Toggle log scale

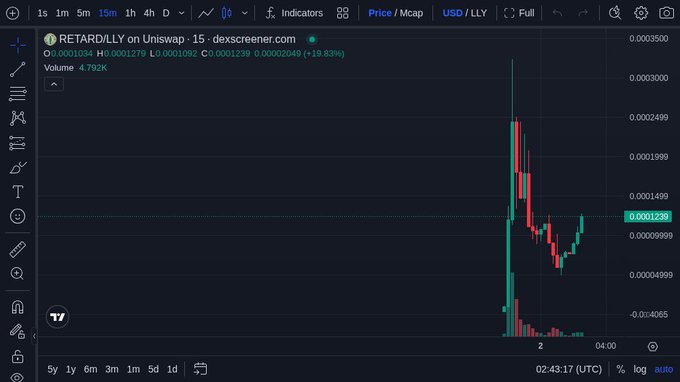pyautogui.click(x=640, y=369)
